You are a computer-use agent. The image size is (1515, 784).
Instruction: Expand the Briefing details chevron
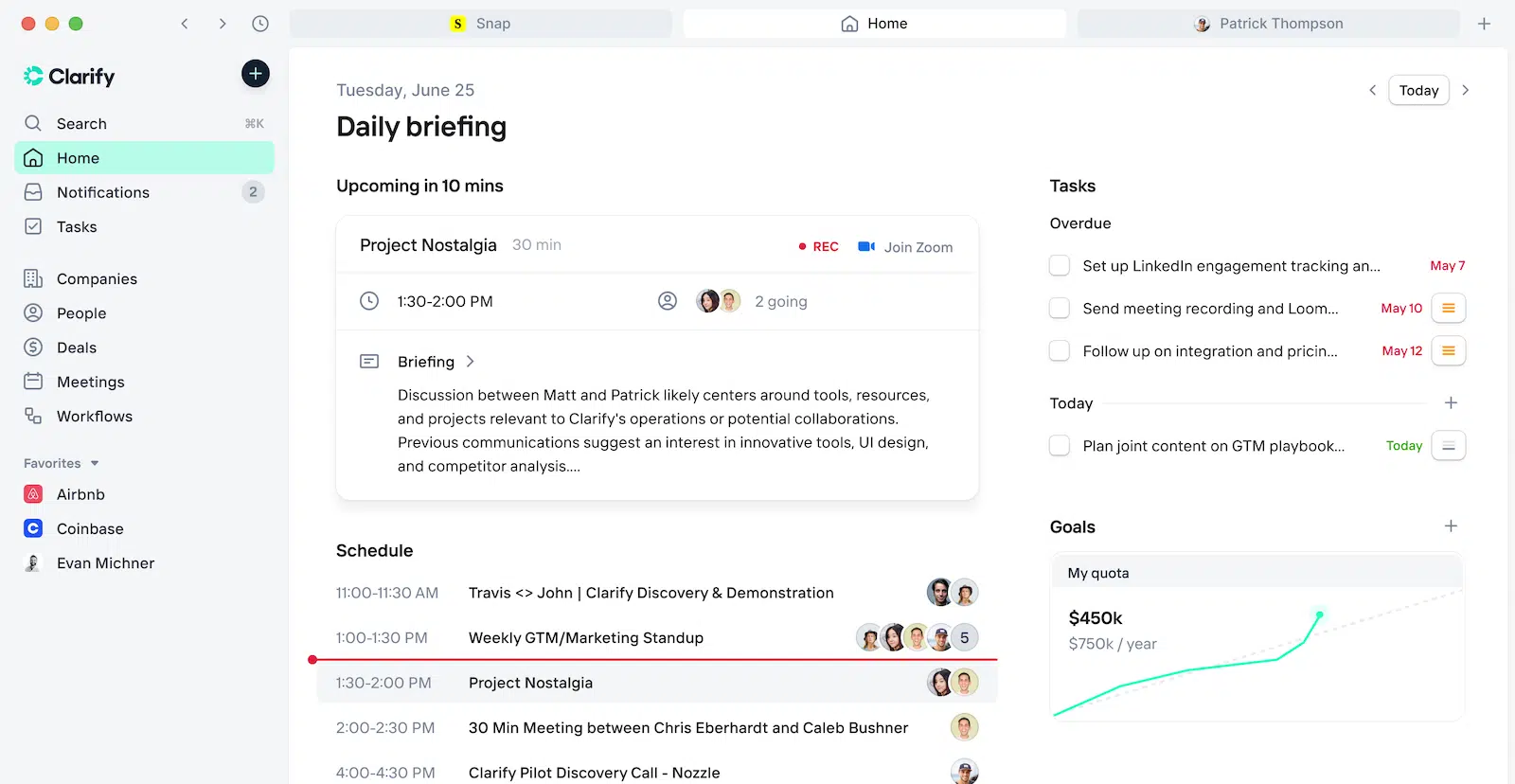(x=471, y=362)
